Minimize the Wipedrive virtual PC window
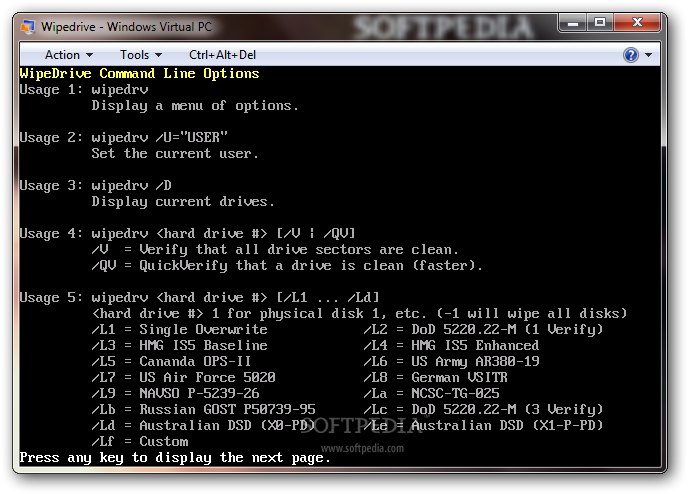 [x=573, y=23]
